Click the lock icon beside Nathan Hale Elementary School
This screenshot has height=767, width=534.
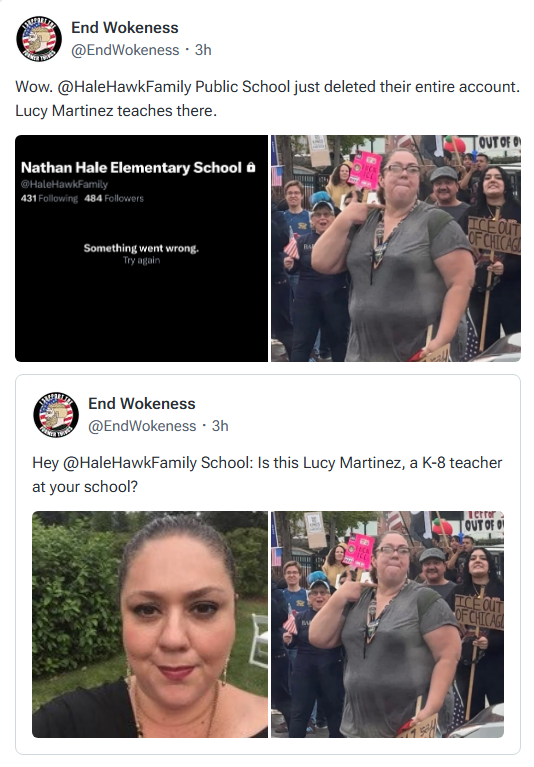point(251,167)
